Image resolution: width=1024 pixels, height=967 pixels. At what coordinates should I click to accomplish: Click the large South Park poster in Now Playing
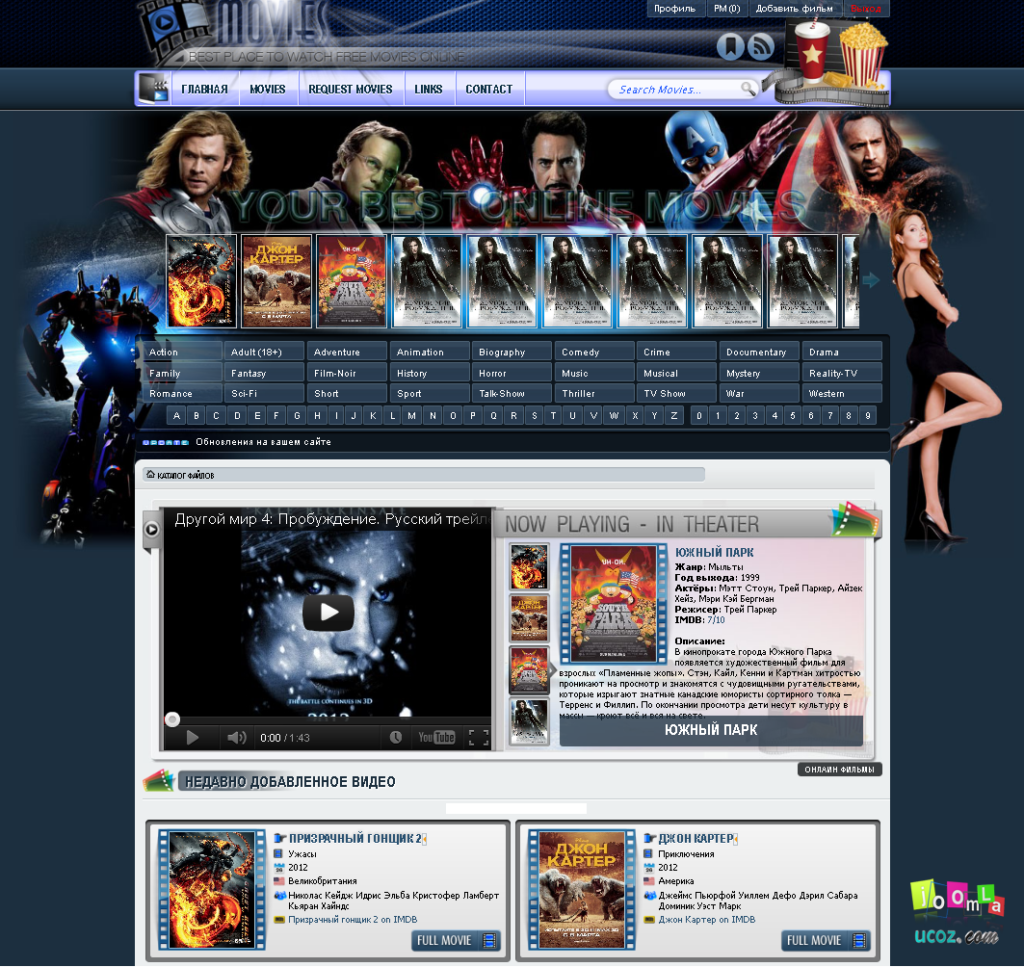click(613, 604)
